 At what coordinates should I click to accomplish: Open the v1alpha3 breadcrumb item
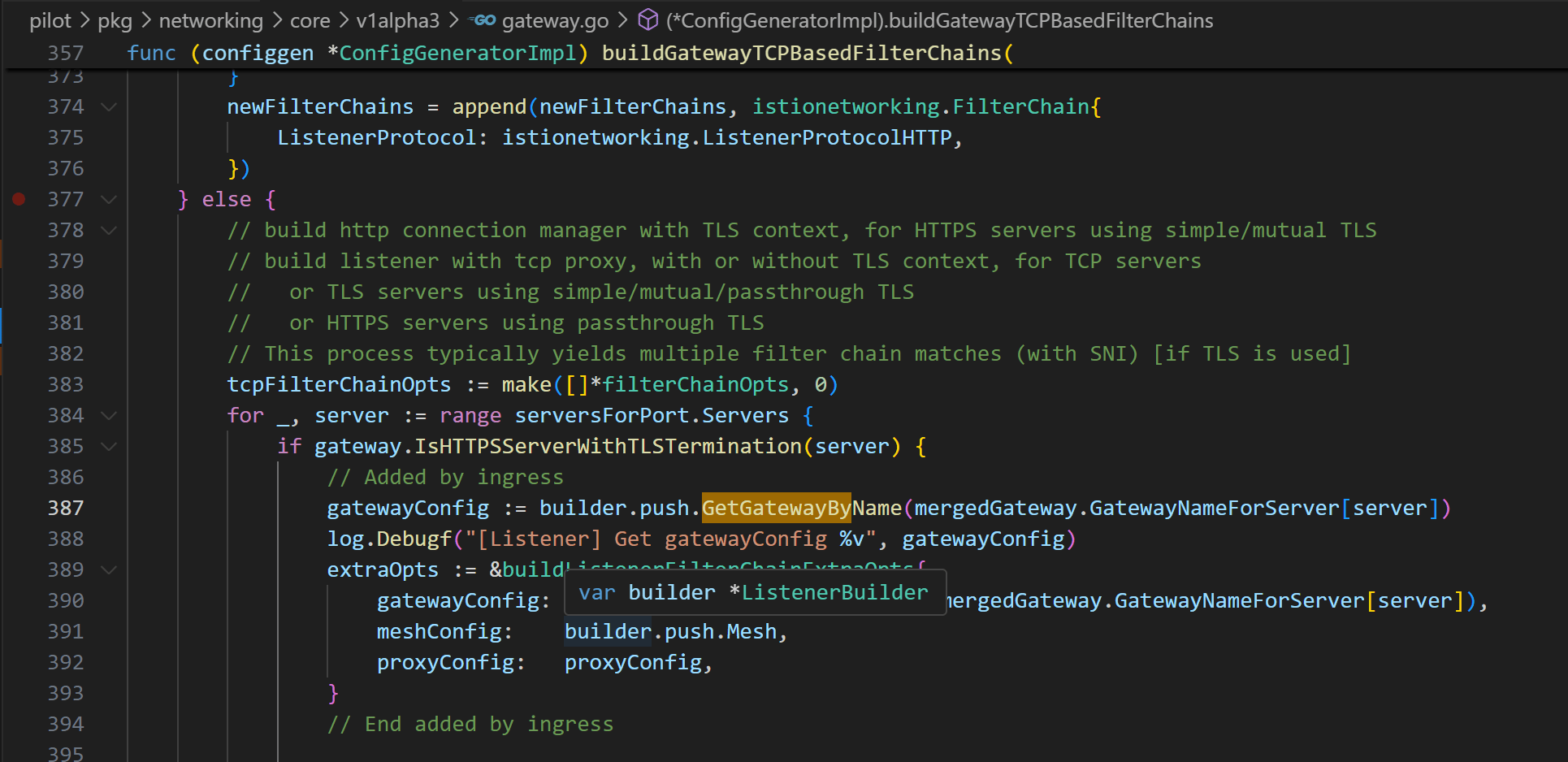[x=397, y=20]
